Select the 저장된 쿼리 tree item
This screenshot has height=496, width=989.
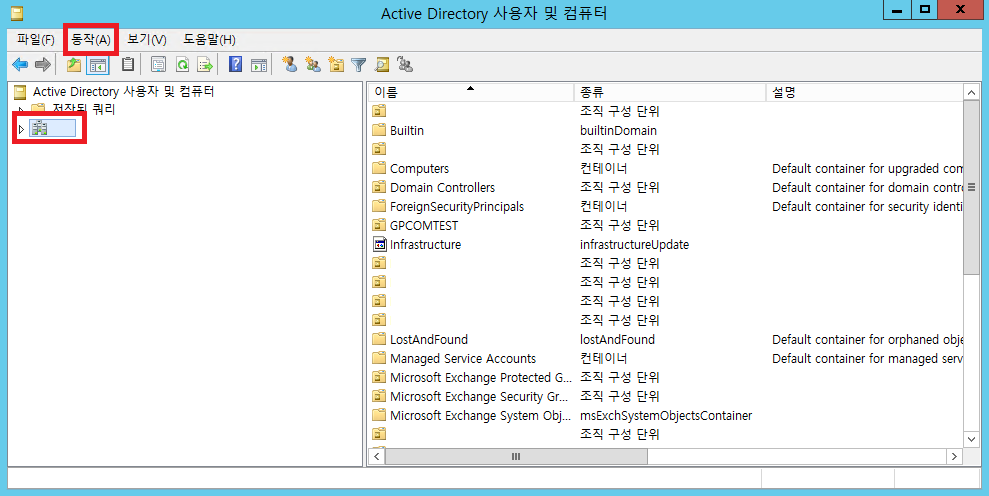point(83,109)
